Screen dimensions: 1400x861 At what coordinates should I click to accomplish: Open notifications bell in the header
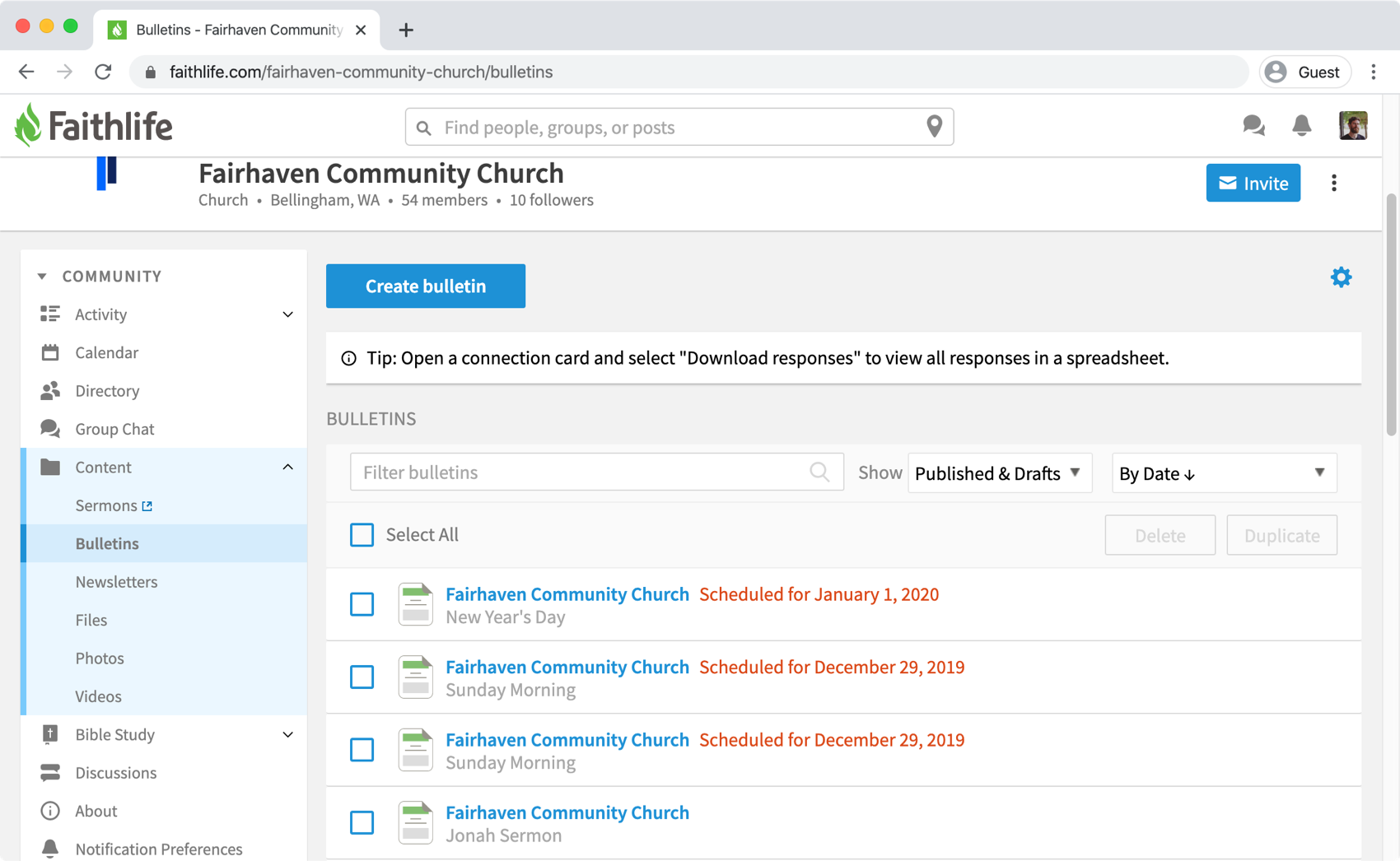coord(1301,125)
